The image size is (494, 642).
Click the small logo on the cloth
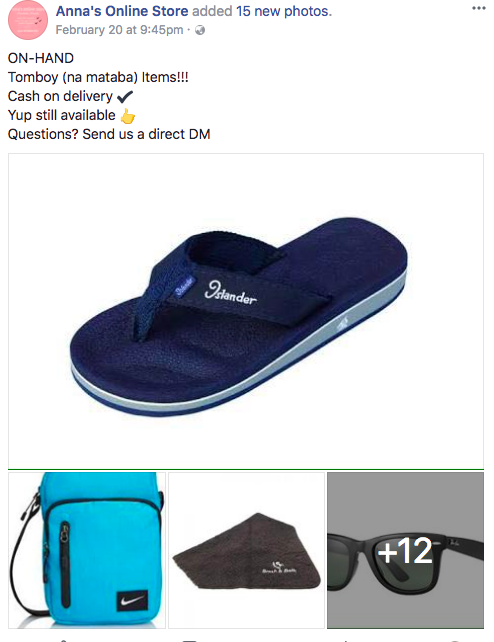click(279, 567)
